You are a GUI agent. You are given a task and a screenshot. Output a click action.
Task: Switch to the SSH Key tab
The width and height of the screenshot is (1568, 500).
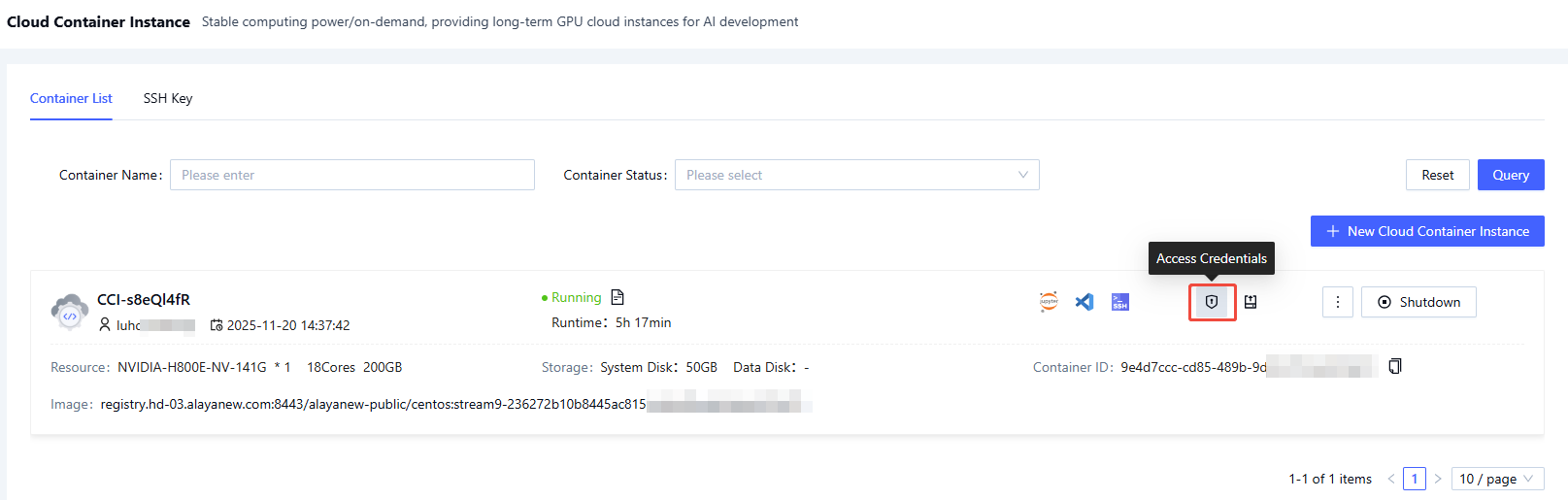[x=168, y=98]
